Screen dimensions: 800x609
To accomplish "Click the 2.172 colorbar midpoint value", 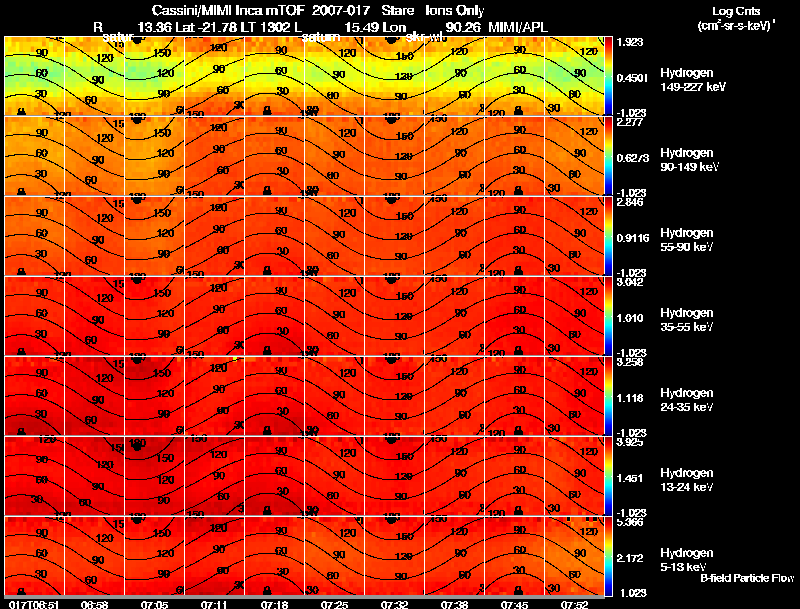I will (x=630, y=559).
